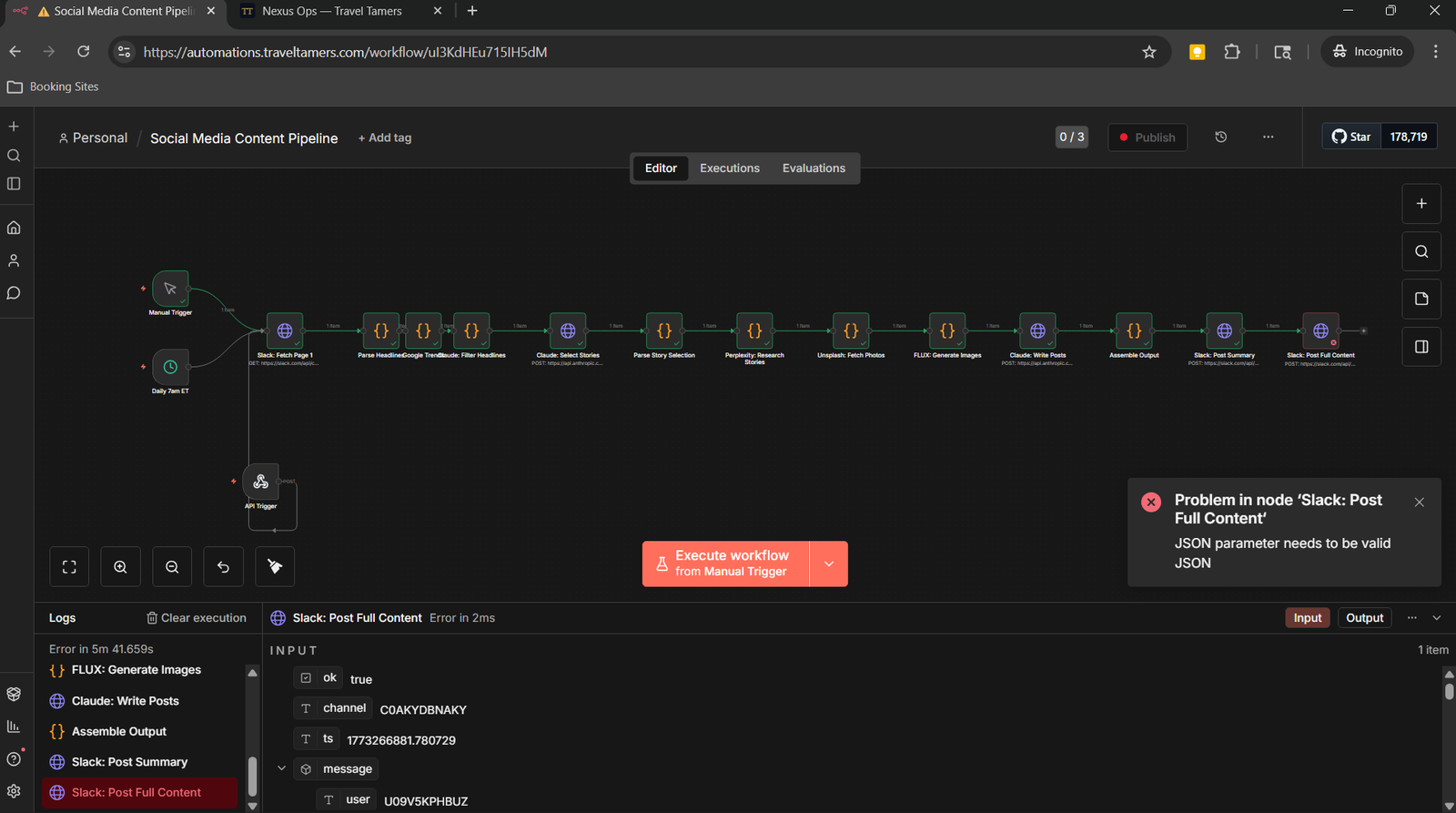Switch to the Executions tab

(x=730, y=168)
